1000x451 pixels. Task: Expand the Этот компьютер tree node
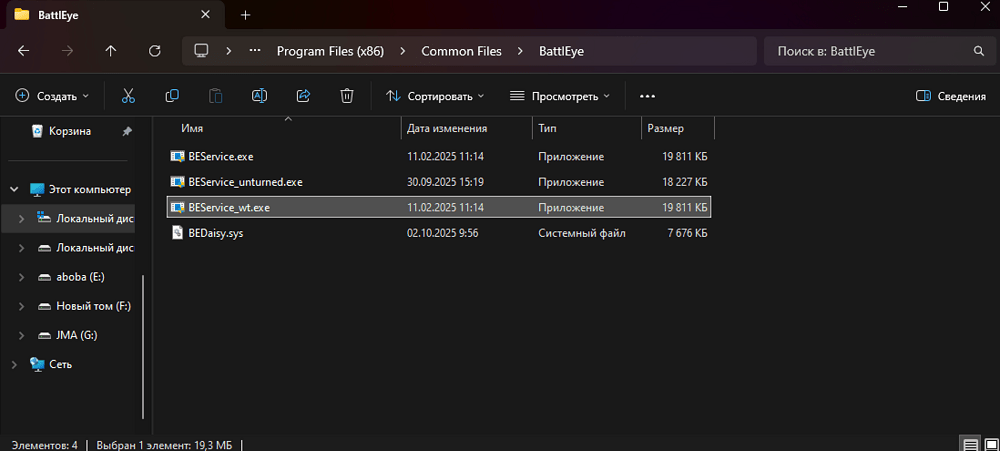tap(14, 189)
